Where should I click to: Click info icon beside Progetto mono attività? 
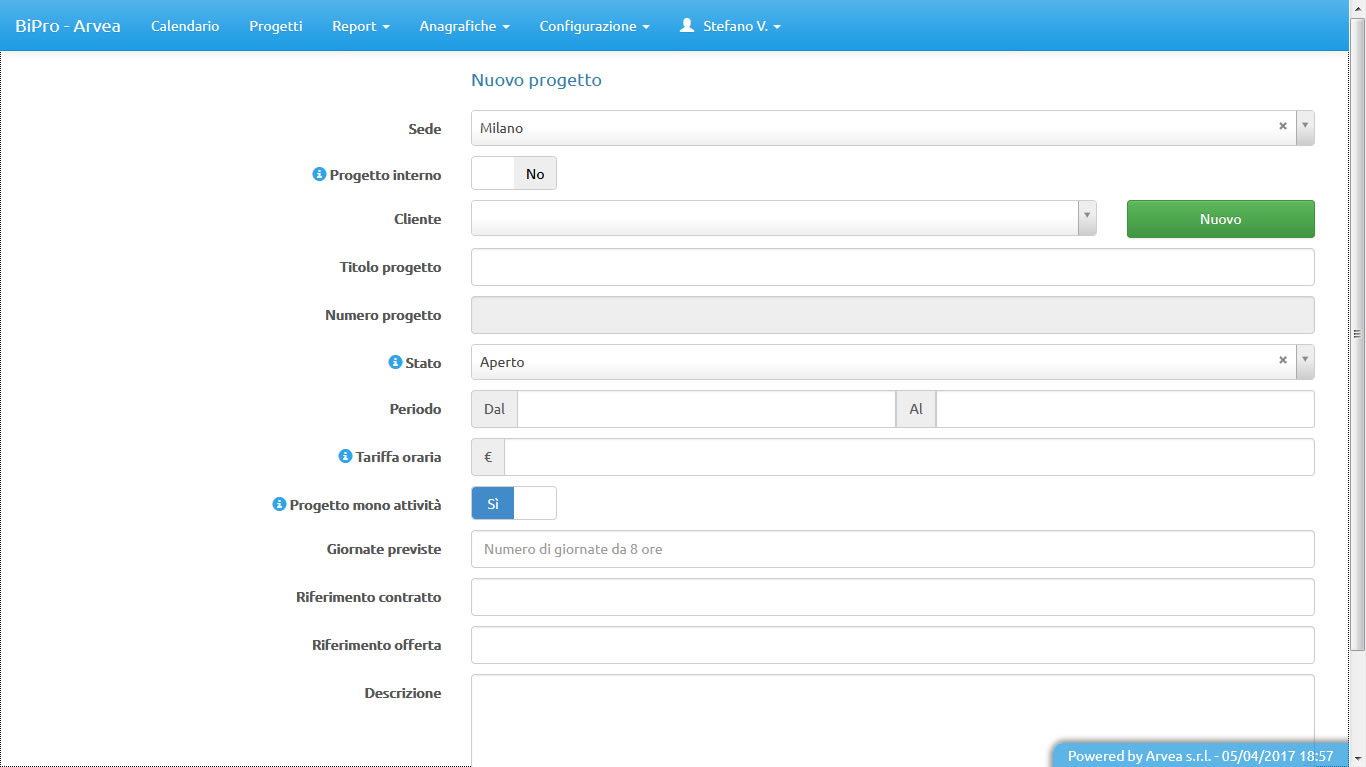pyautogui.click(x=279, y=504)
